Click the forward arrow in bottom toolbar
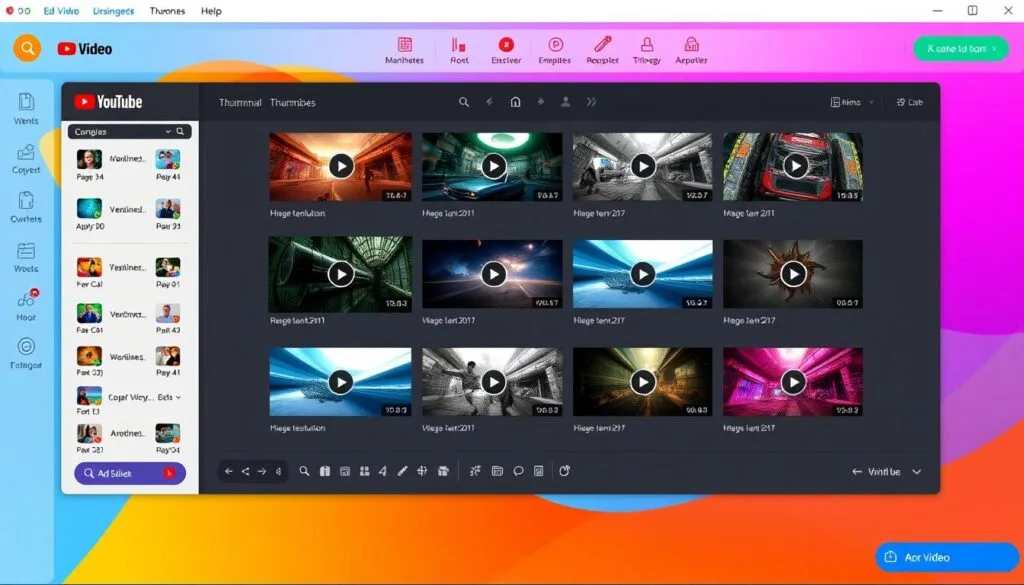 point(262,471)
